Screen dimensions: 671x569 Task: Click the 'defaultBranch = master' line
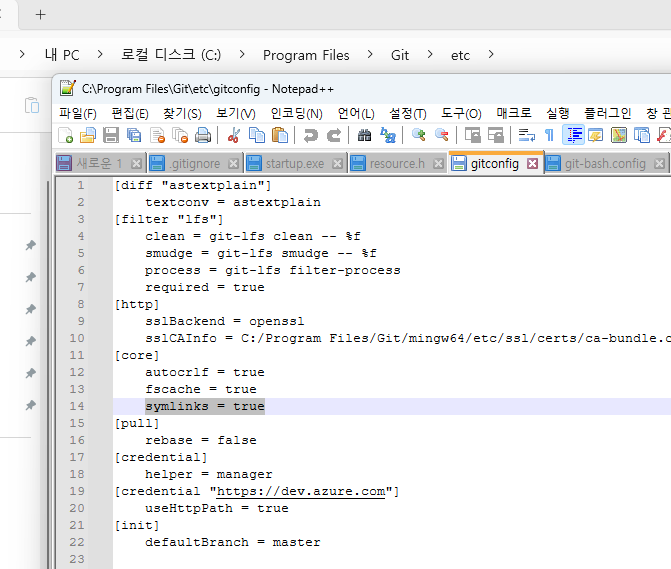232,542
